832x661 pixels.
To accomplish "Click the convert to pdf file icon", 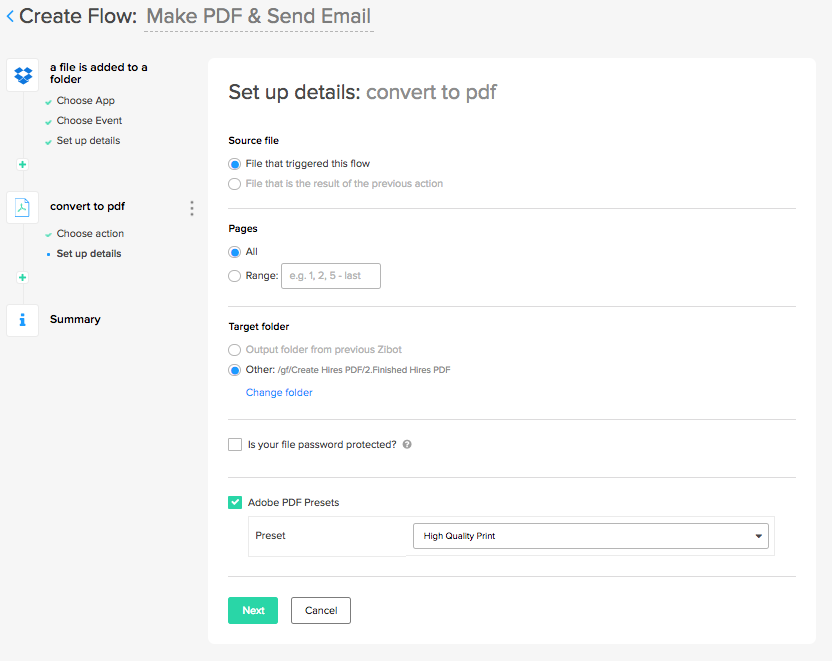I will tap(22, 207).
